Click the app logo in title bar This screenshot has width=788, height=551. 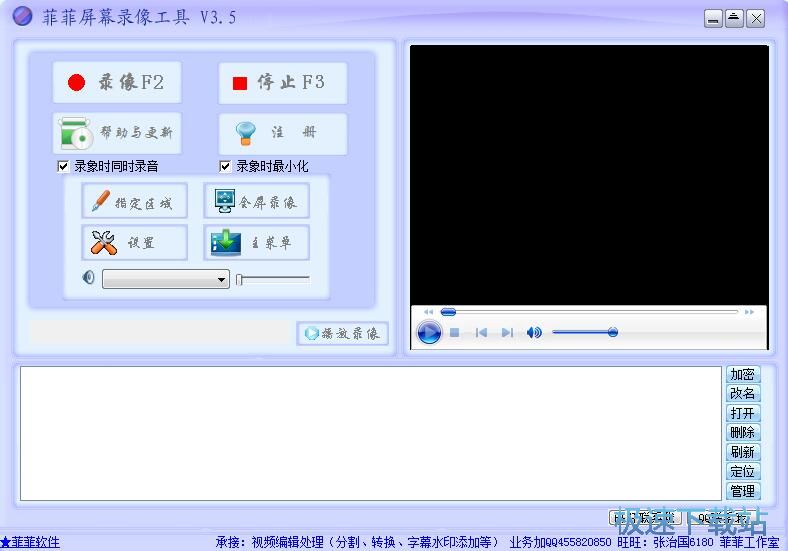(22, 16)
